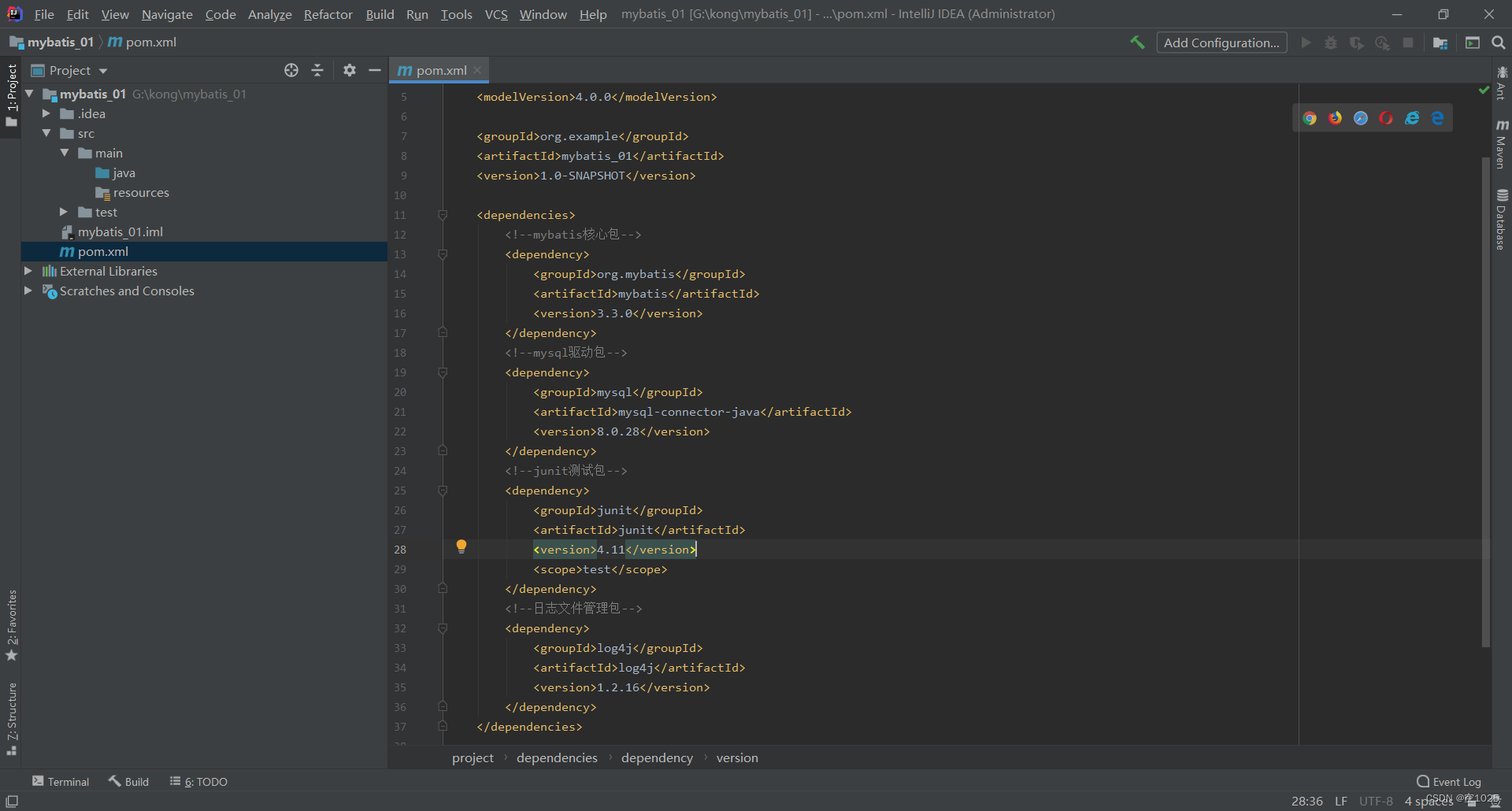The width and height of the screenshot is (1512, 811).
Task: Switch to the Terminal tool window tab
Action: (61, 781)
